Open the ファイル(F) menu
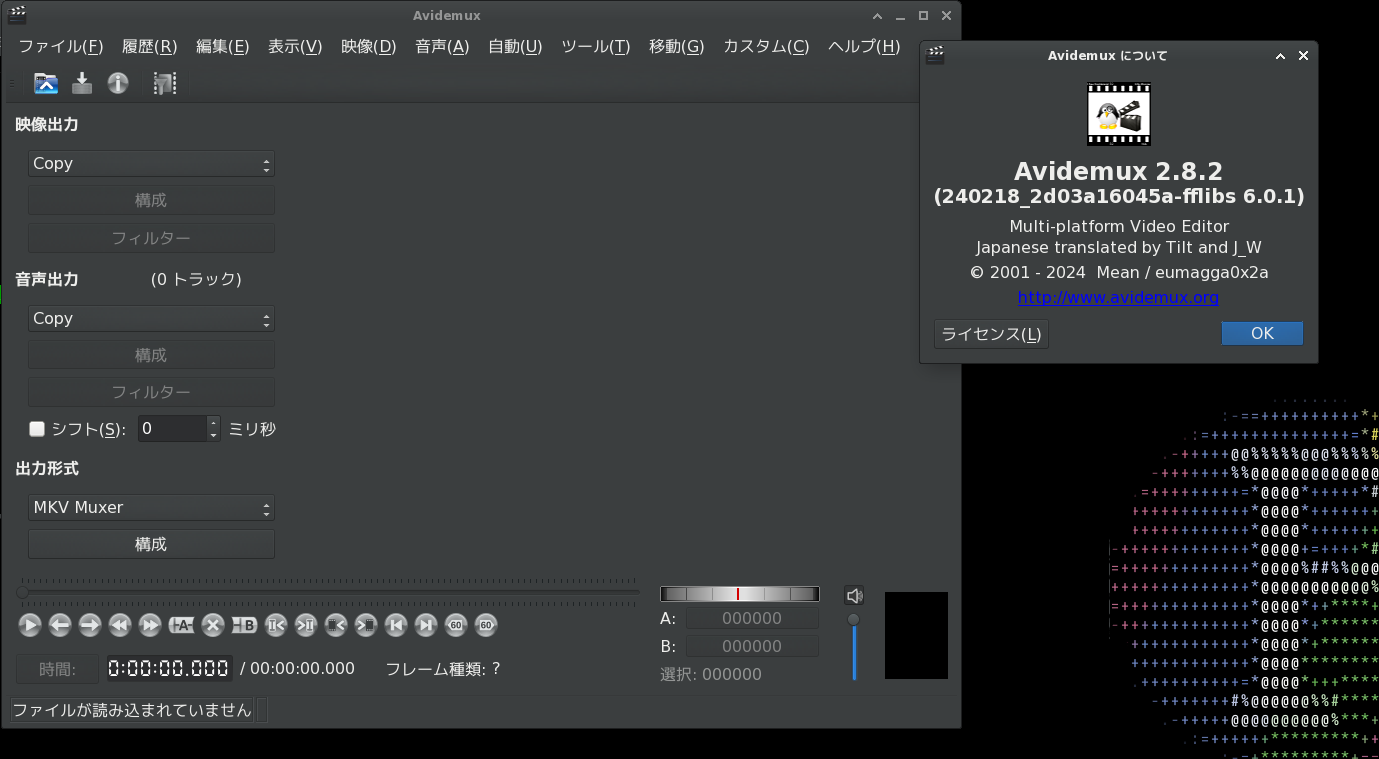The height and width of the screenshot is (759, 1379). click(x=61, y=47)
